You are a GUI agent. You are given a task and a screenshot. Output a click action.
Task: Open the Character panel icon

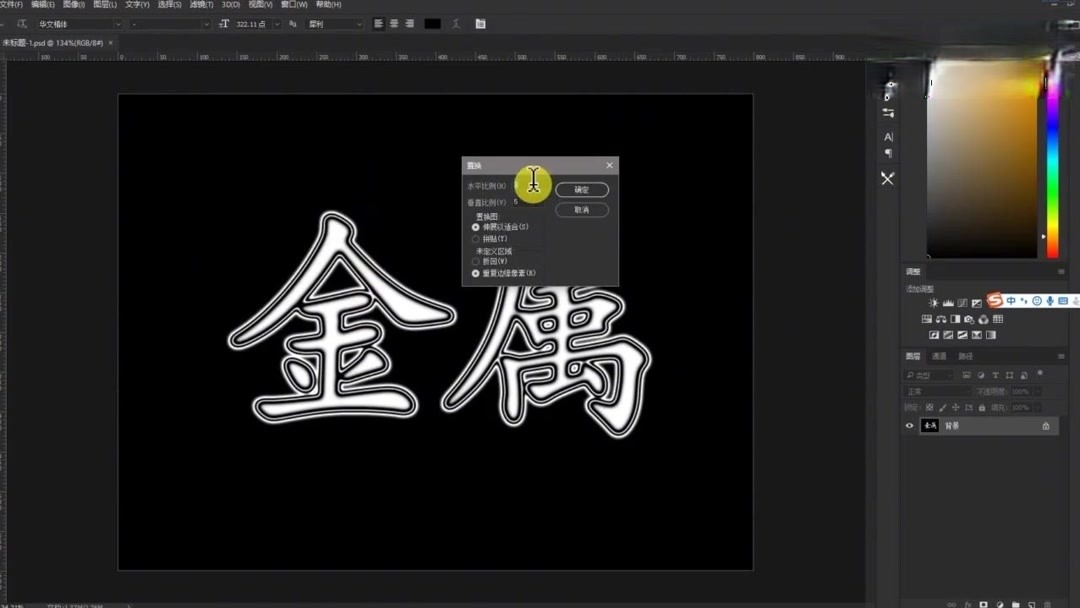888,137
